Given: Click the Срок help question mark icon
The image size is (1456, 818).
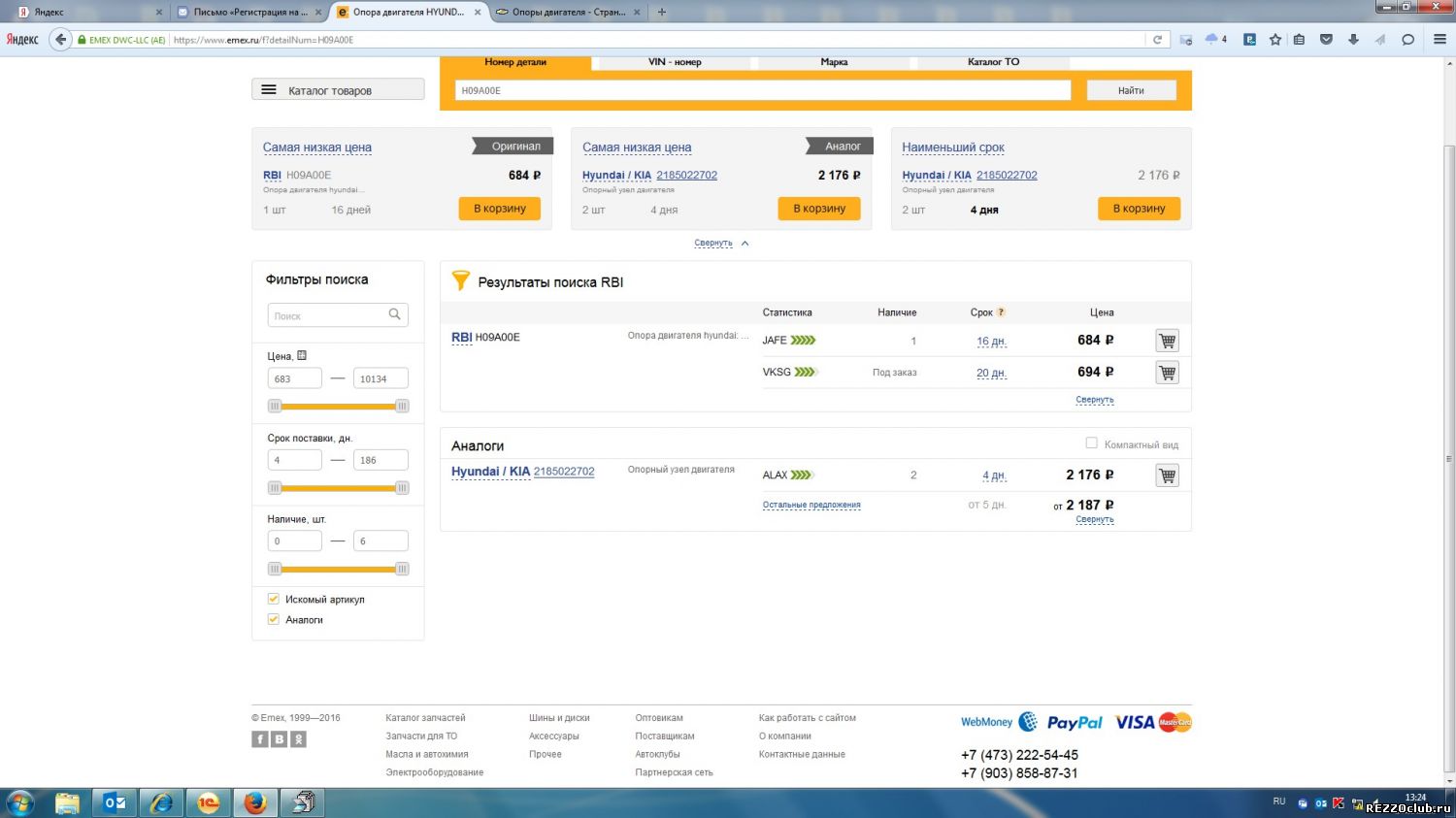Looking at the screenshot, I should (1001, 312).
